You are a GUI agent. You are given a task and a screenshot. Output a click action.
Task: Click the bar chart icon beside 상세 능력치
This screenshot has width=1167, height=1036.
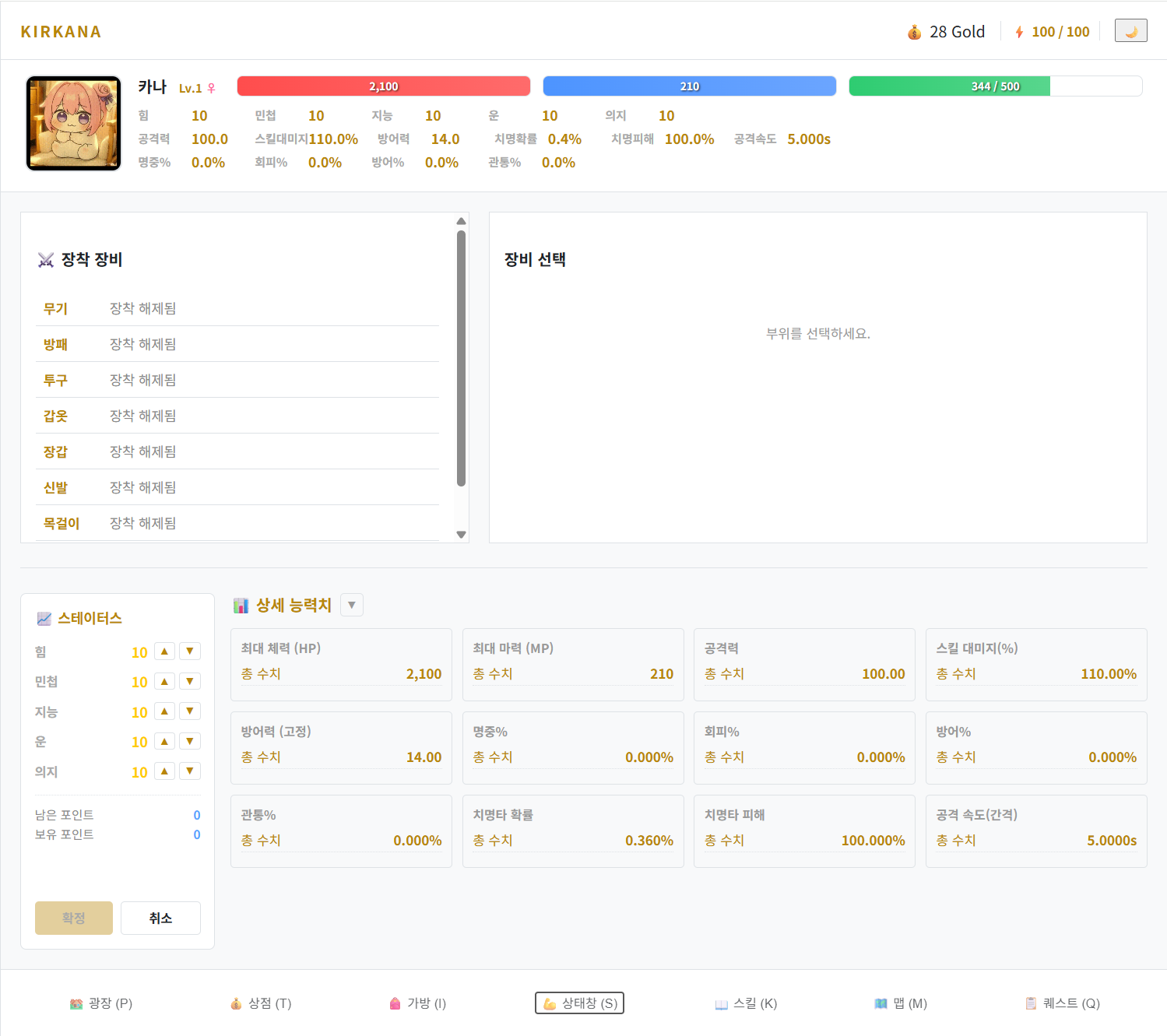coord(241,606)
